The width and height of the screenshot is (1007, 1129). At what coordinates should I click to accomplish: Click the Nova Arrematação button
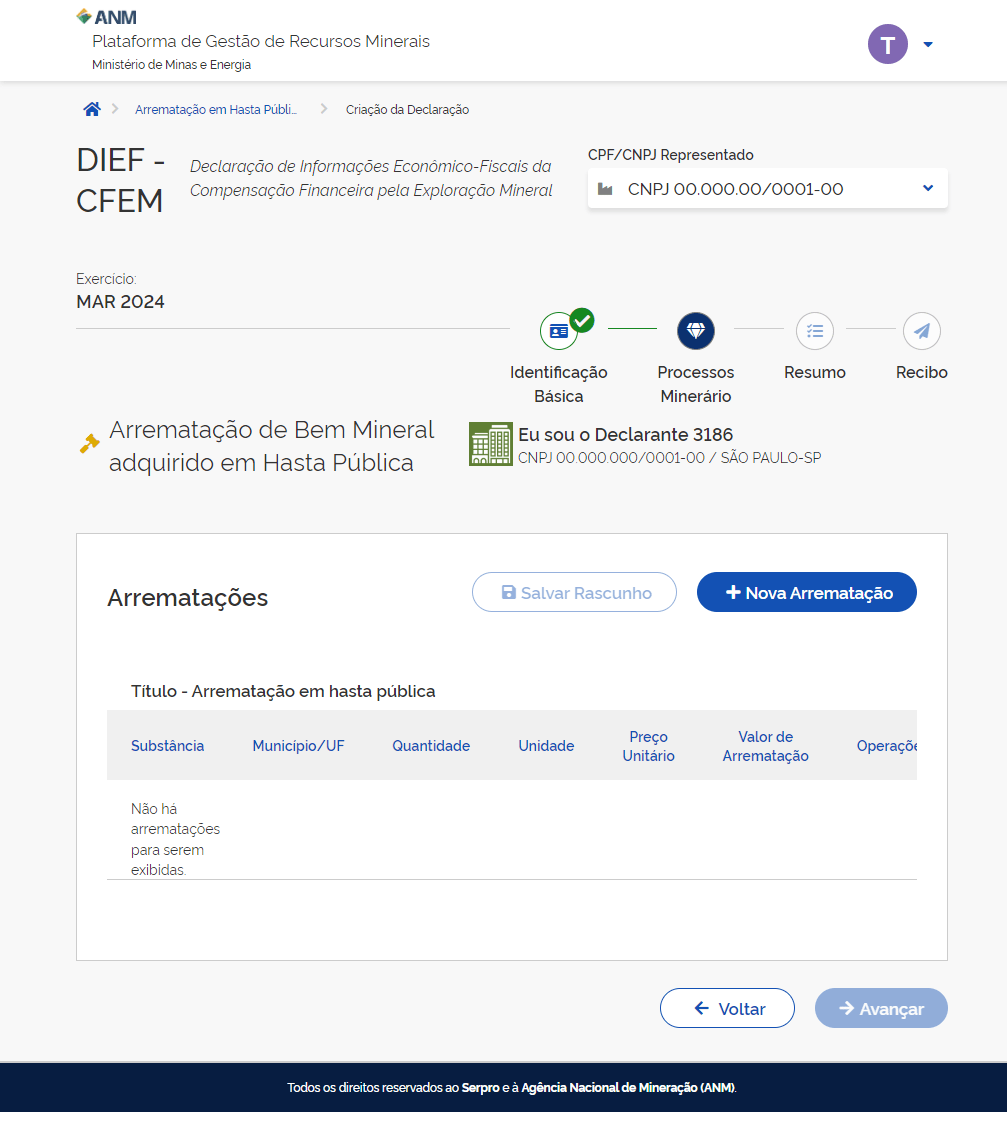click(x=806, y=592)
